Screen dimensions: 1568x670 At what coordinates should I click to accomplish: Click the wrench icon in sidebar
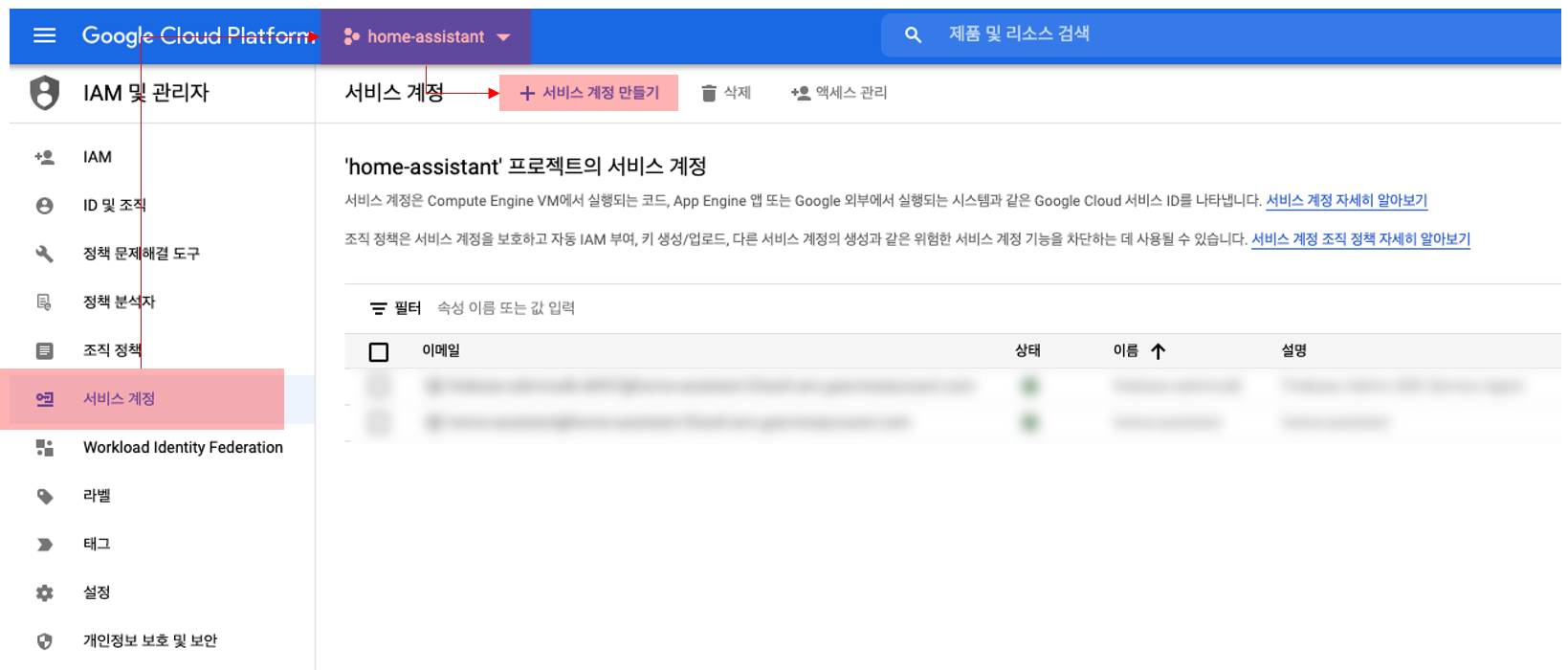44,254
